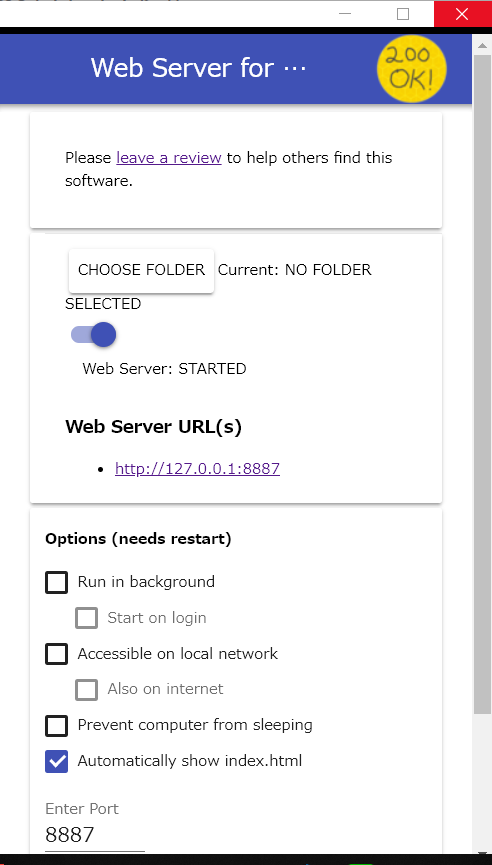Viewport: 492px width, 865px height.
Task: Open the http://127.0.0.1:8887 server URL
Action: 197,469
